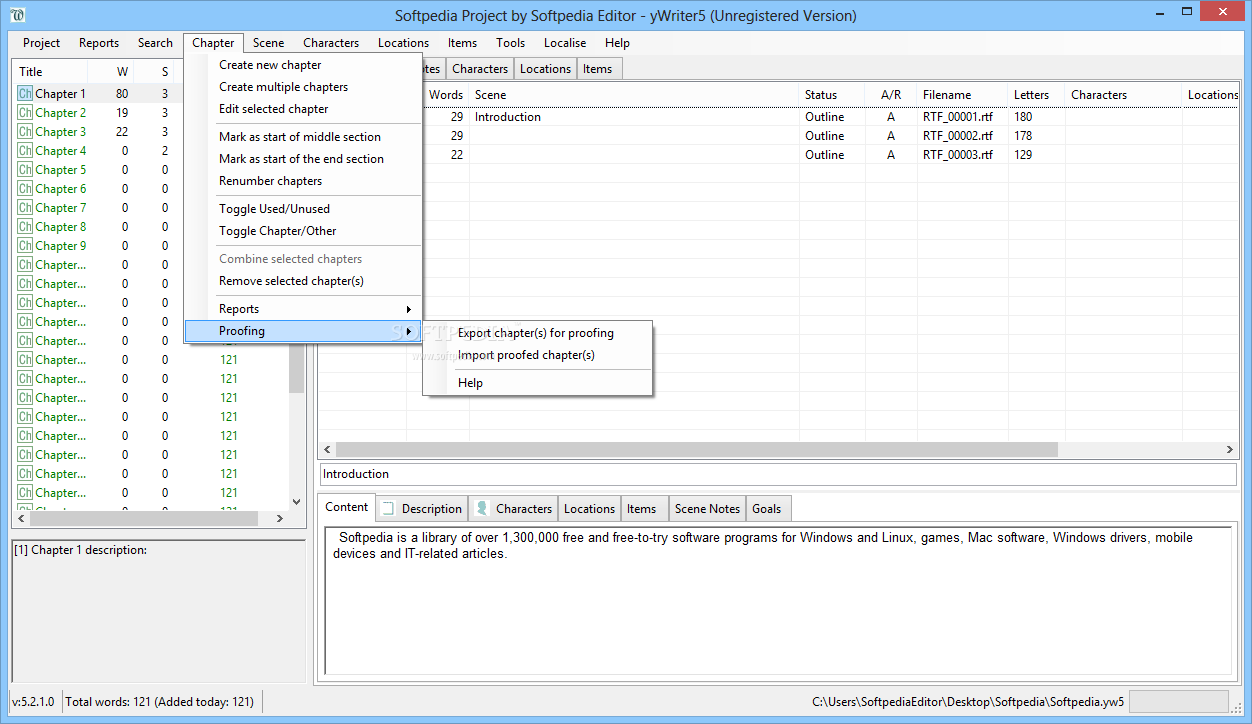Click into the scene content text area
1252x724 pixels.
click(x=778, y=601)
